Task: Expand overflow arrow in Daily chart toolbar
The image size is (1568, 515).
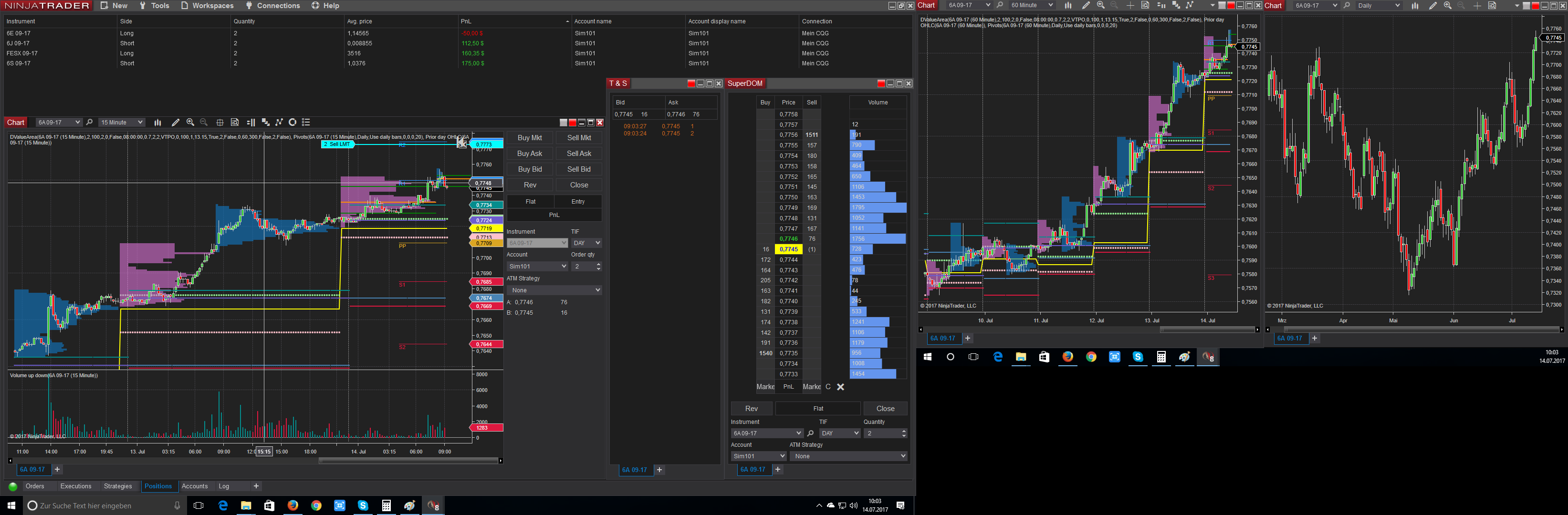Action: (1516, 5)
